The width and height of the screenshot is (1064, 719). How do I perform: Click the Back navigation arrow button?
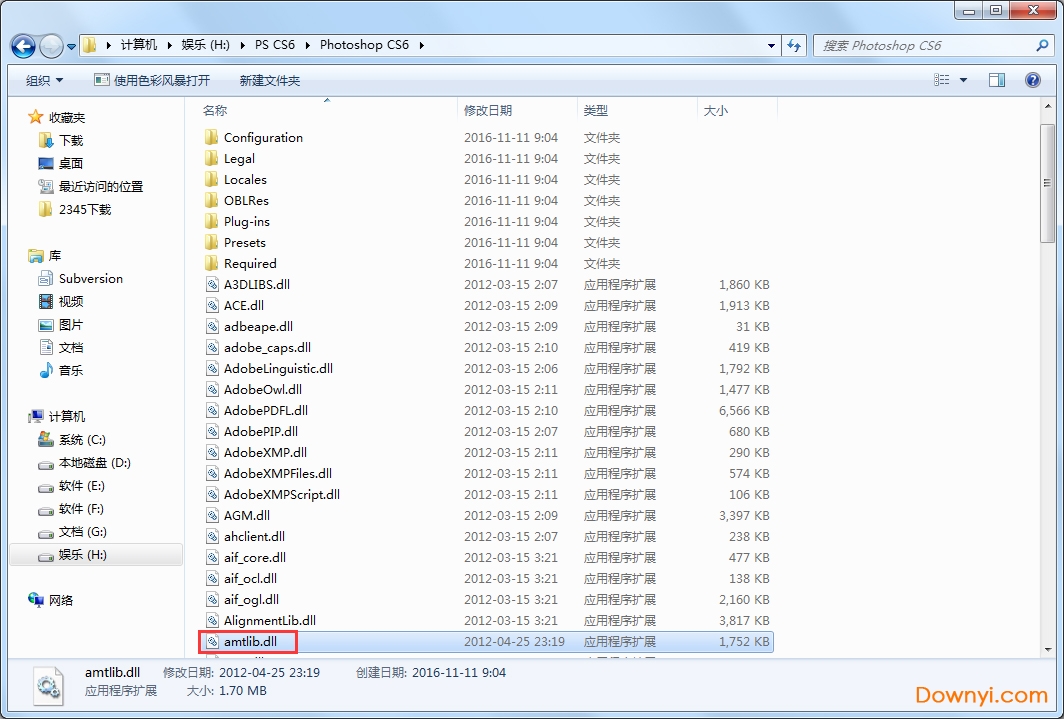(23, 46)
